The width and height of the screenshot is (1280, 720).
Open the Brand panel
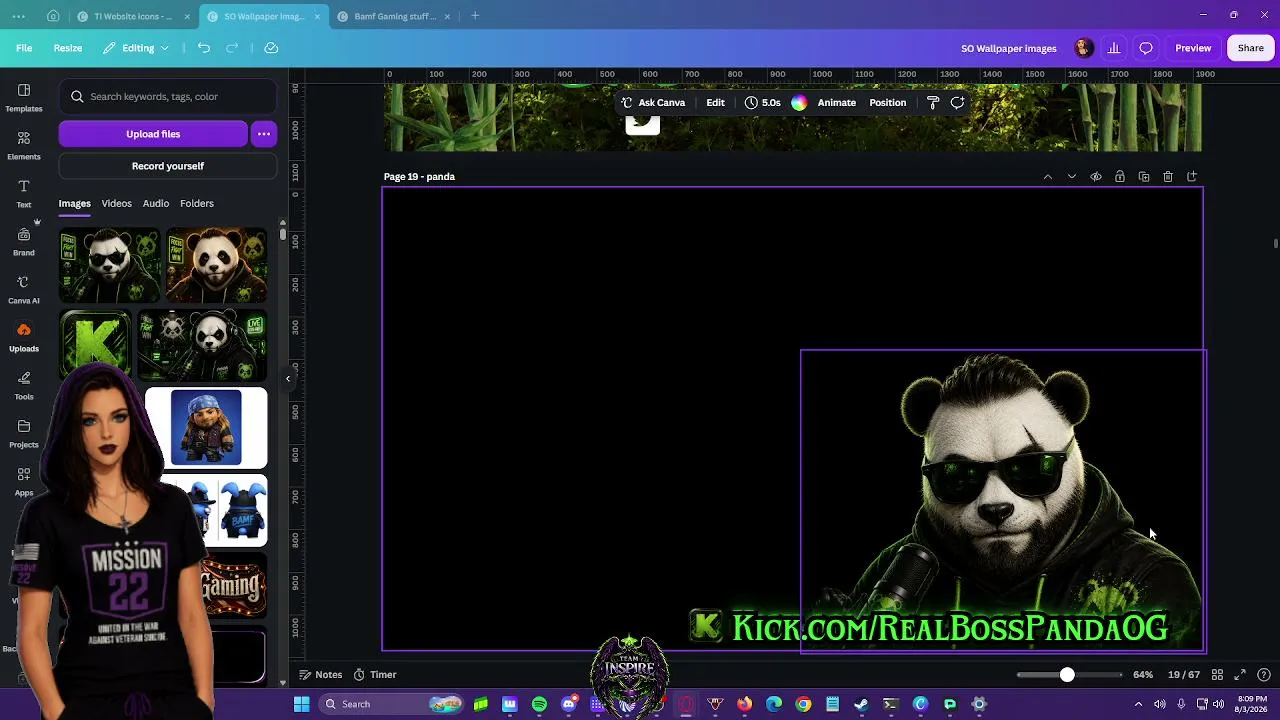(24, 241)
